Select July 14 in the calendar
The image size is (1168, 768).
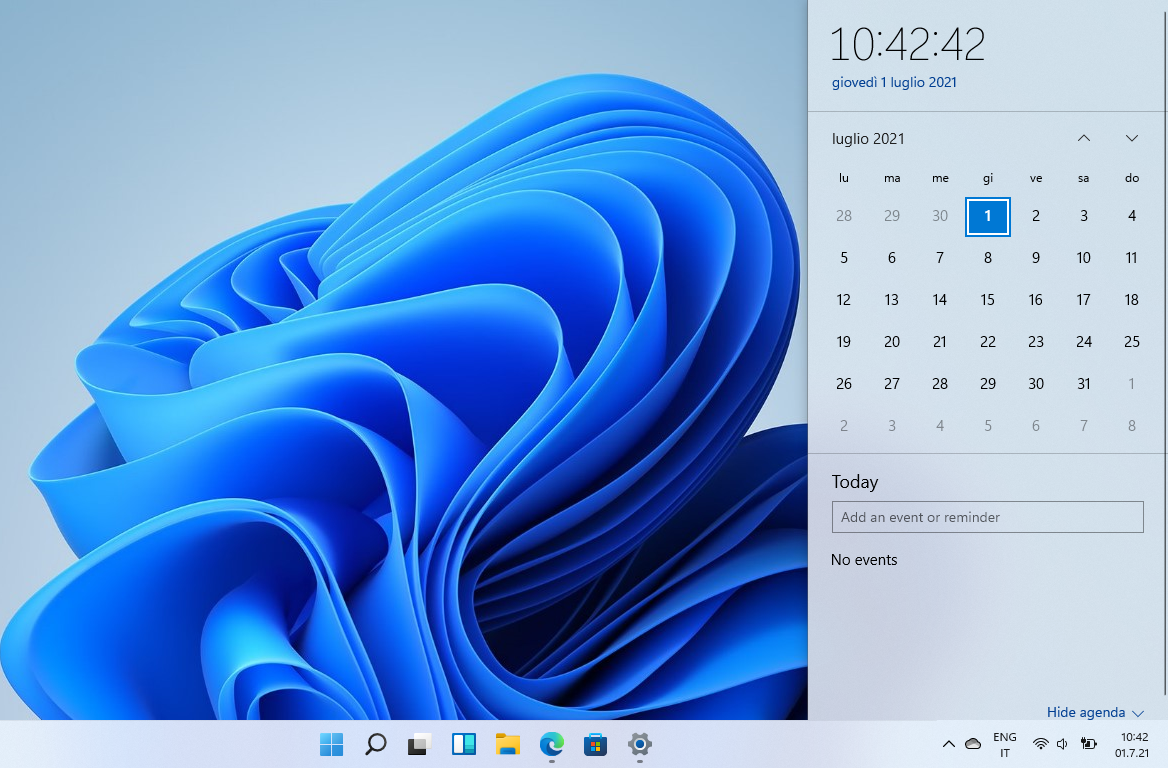pos(939,299)
